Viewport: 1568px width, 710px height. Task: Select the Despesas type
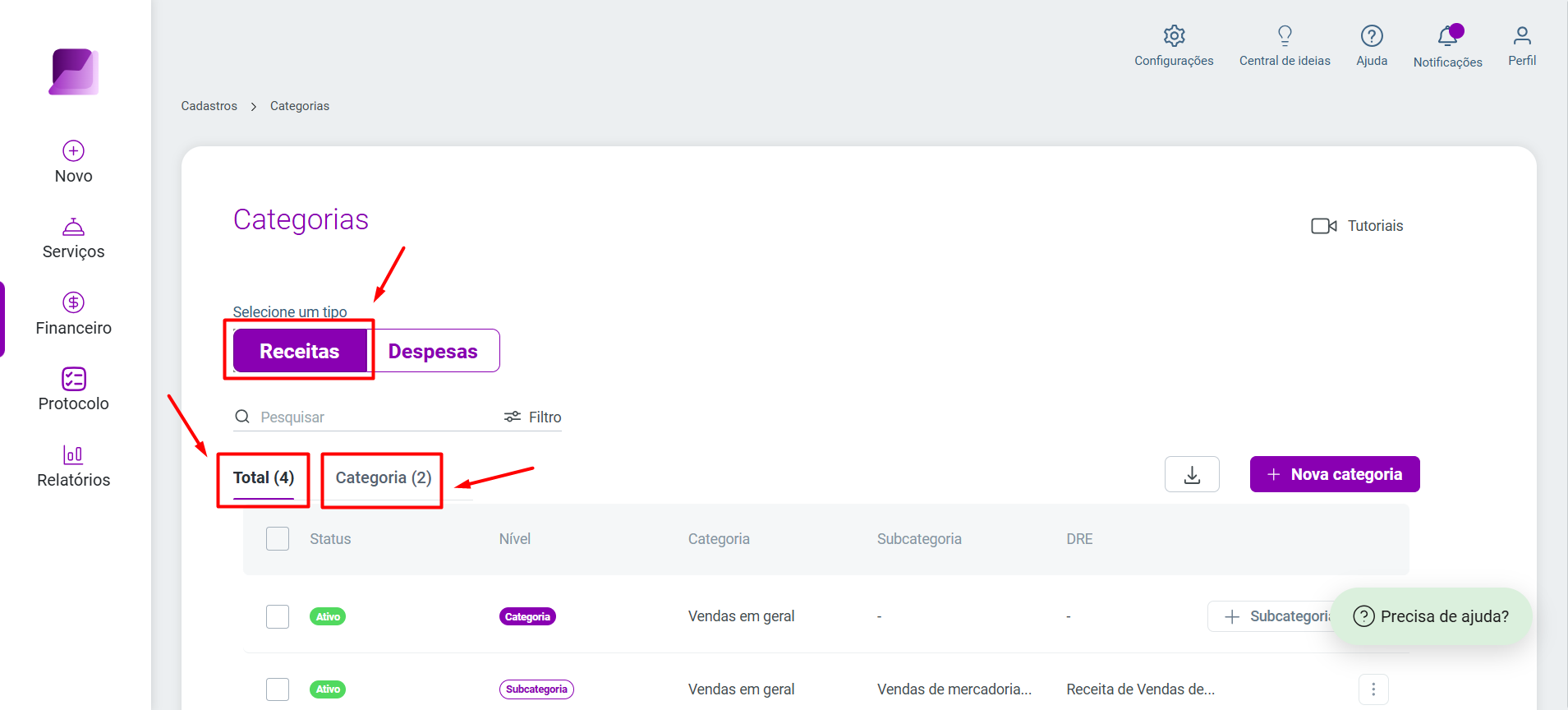tap(433, 351)
